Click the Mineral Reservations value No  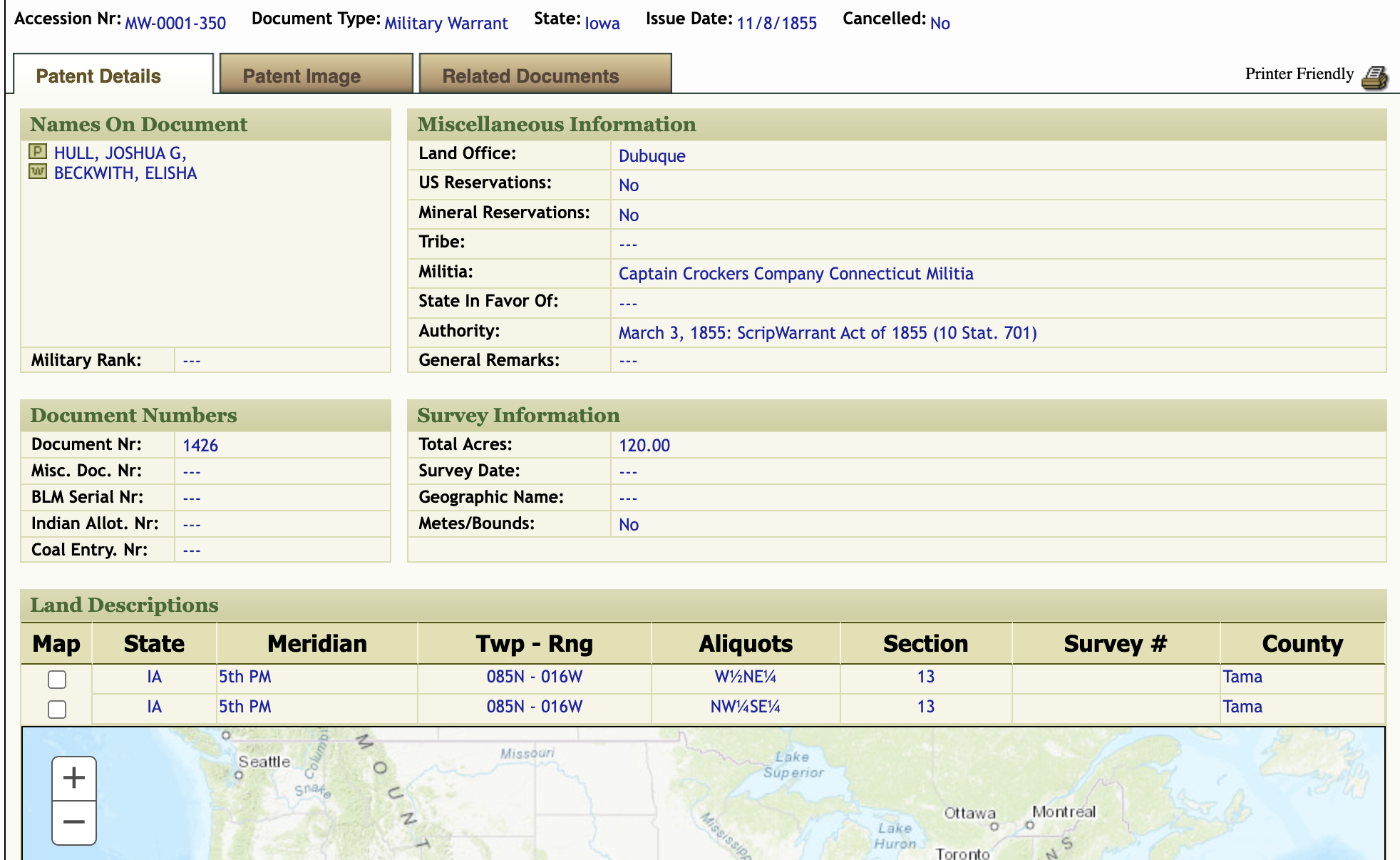click(x=629, y=215)
